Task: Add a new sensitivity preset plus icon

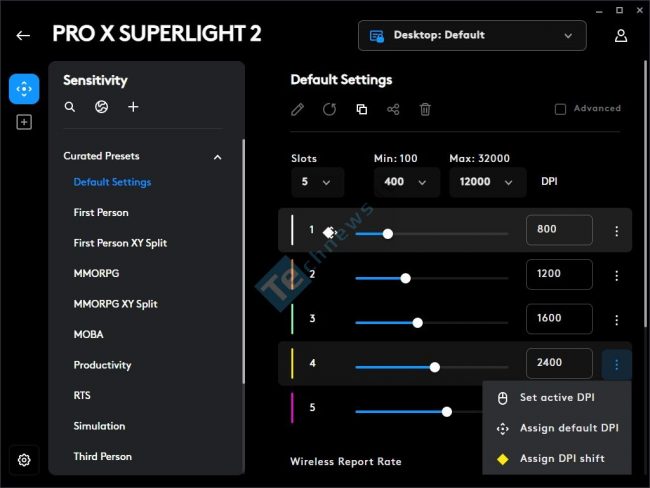Action: coord(133,107)
